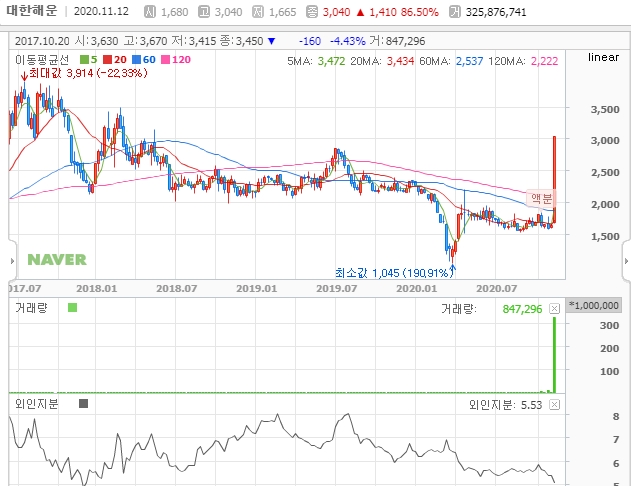Click the 최대값 3,914 maximum label

[88, 73]
